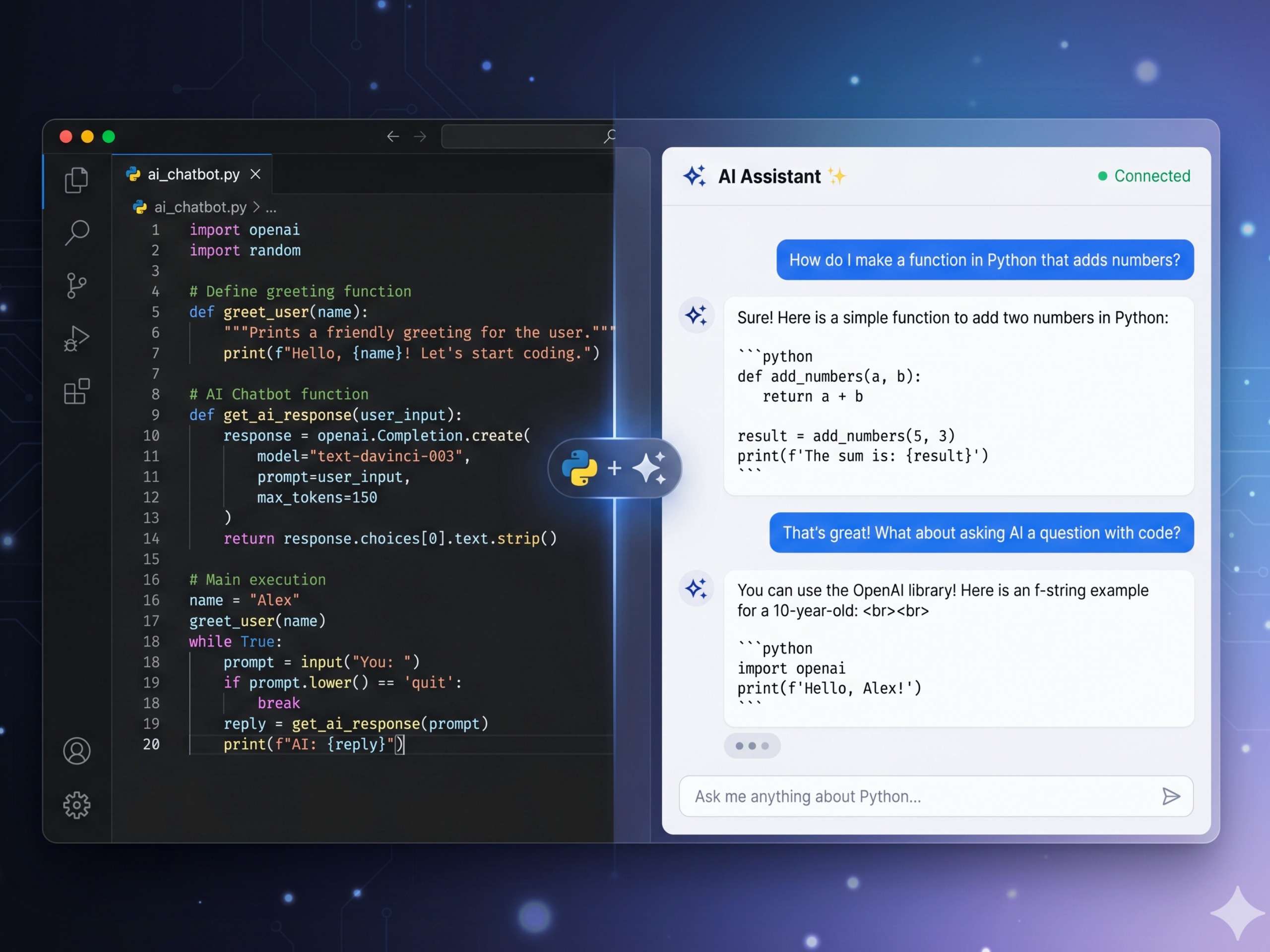Focus the 'Ask me anything about Python...' input
Screen dimensions: 1270x952
pos(936,796)
